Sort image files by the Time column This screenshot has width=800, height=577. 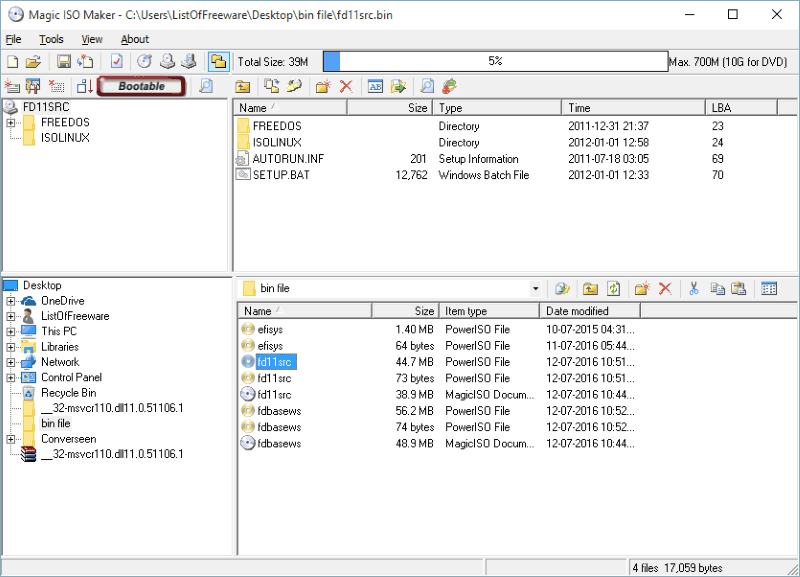point(633,108)
